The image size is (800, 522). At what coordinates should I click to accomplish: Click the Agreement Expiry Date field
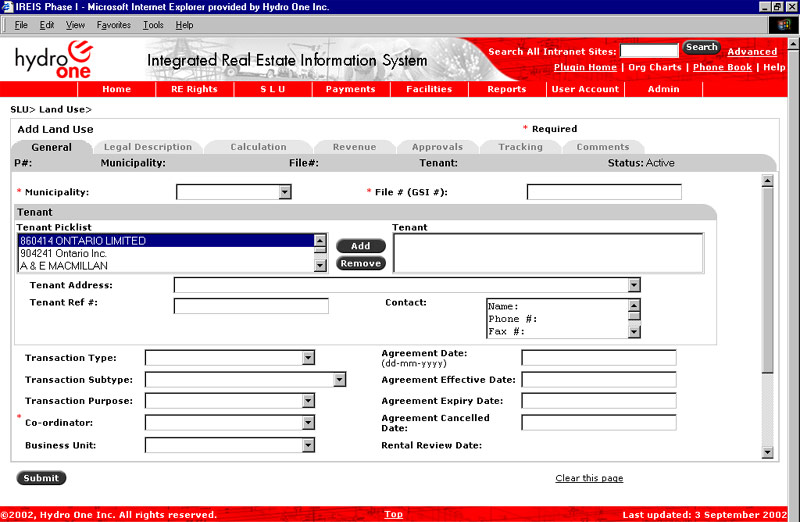(599, 401)
